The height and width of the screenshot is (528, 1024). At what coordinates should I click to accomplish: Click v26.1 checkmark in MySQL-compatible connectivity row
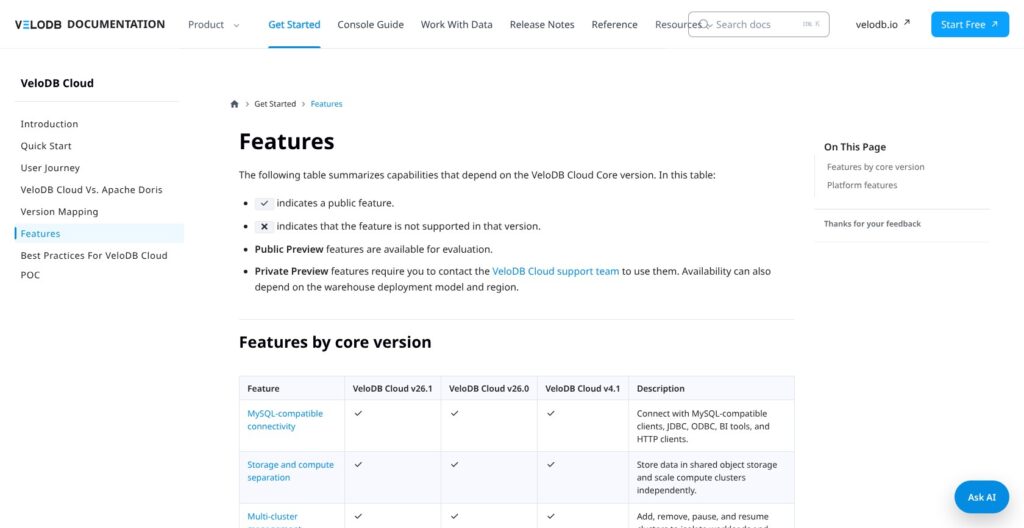(x=358, y=413)
